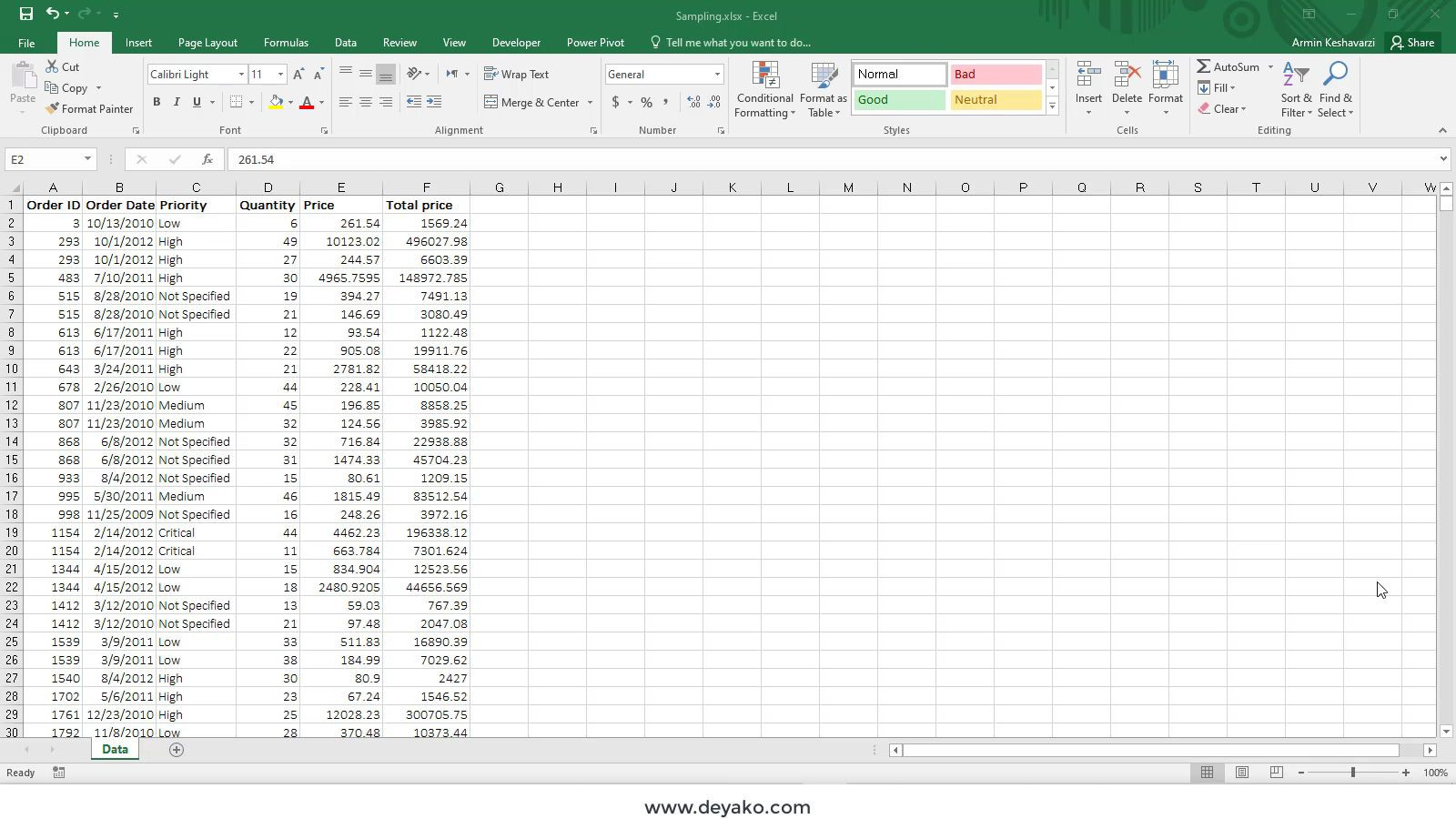Apply percent style
Image resolution: width=1456 pixels, height=819 pixels.
click(x=646, y=102)
